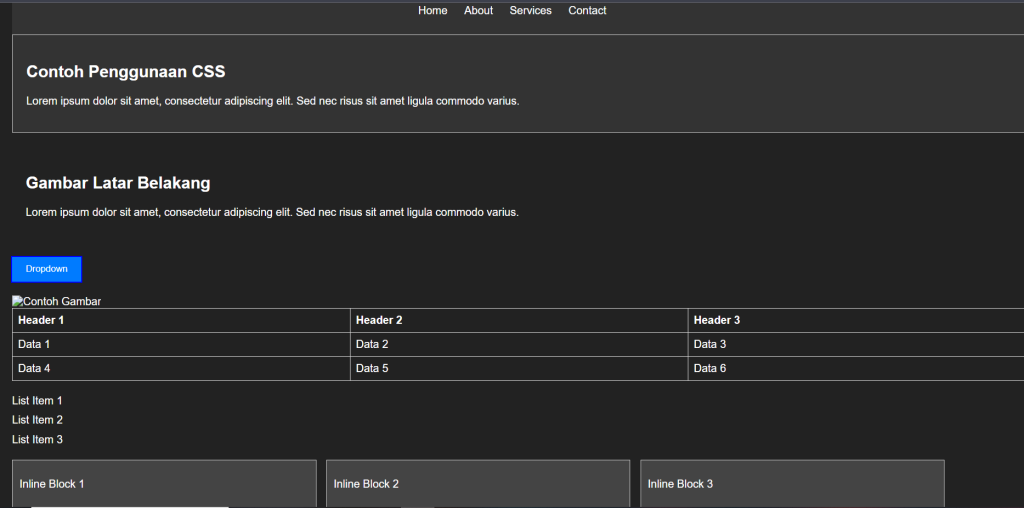1024x508 pixels.
Task: Select Services in the top navigation
Action: [x=530, y=11]
